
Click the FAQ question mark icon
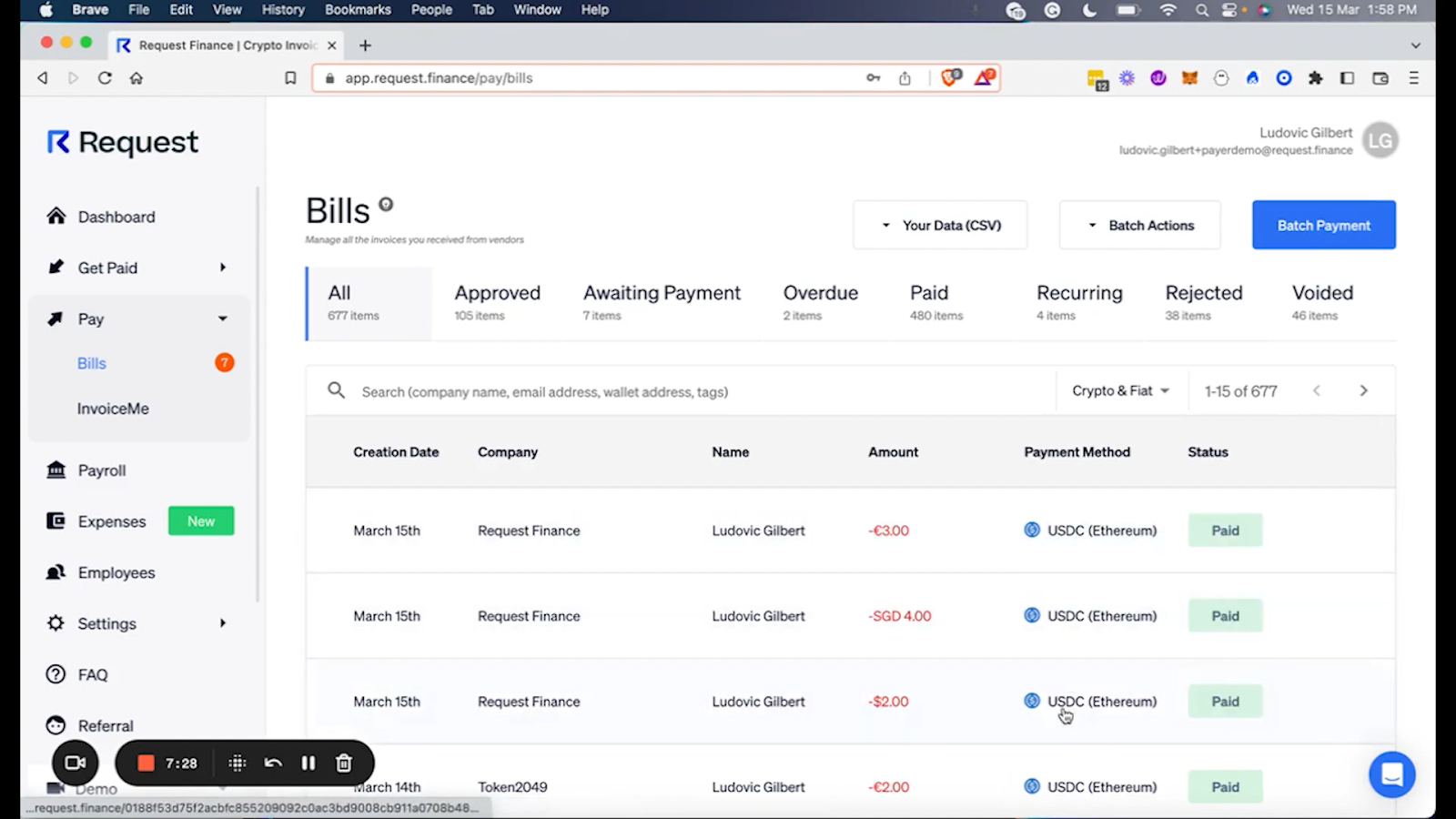(x=56, y=674)
